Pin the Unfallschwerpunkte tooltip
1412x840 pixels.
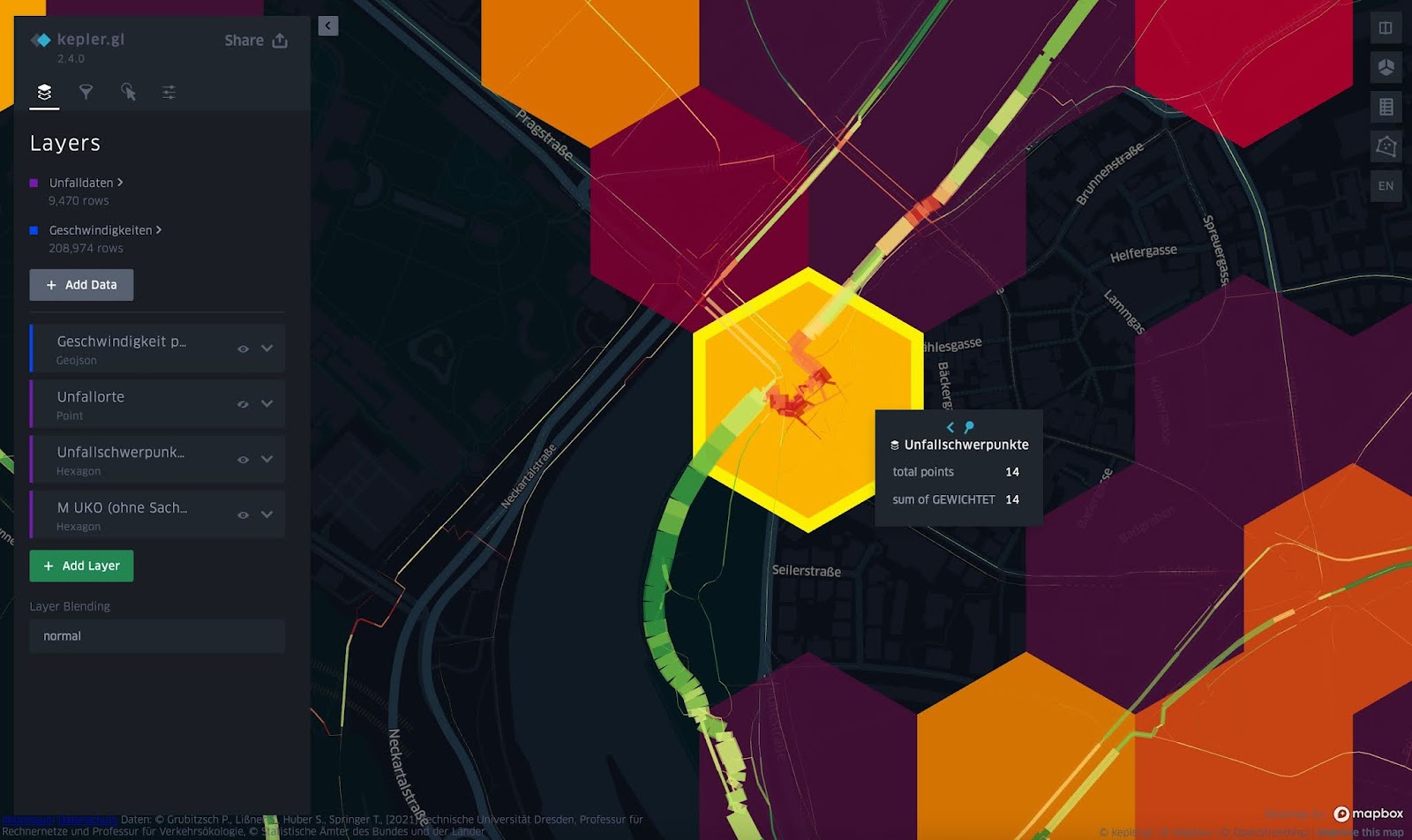(969, 427)
